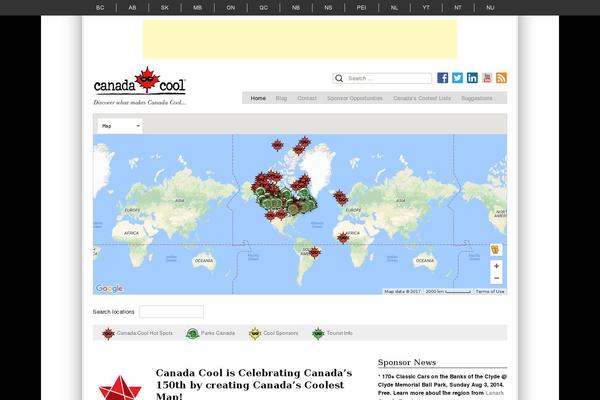
Task: Select the NL province tab
Action: (394, 8)
